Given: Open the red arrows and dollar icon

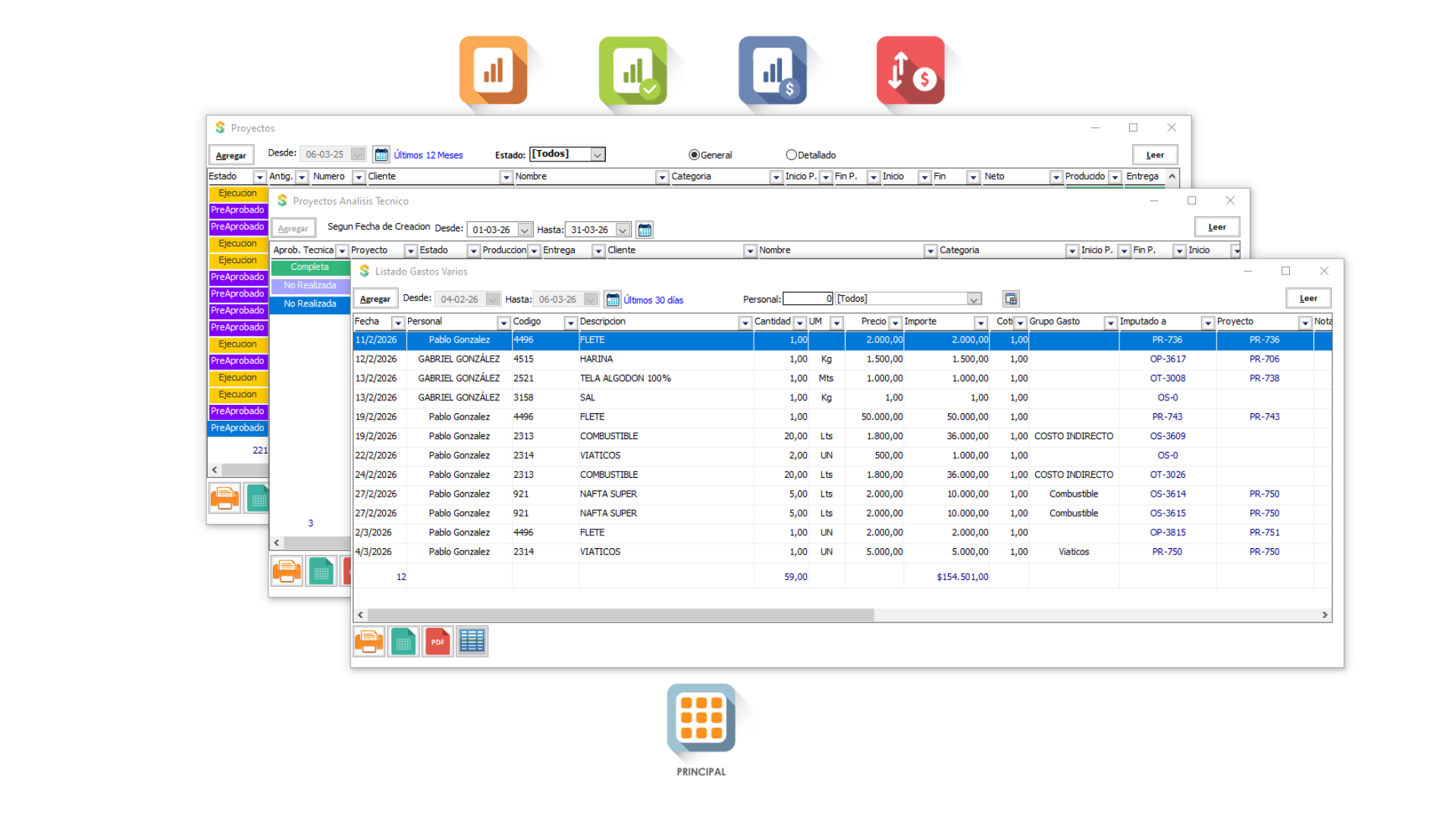Looking at the screenshot, I should 910,70.
